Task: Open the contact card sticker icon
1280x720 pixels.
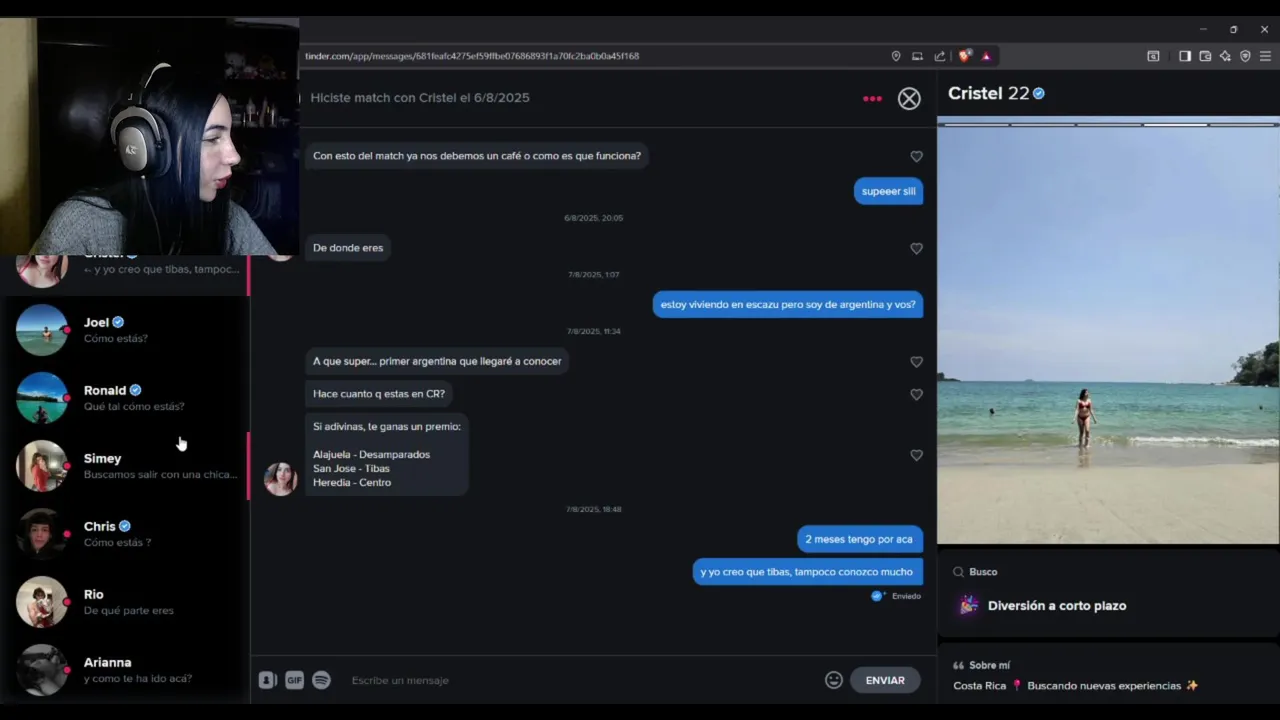Action: click(267, 680)
